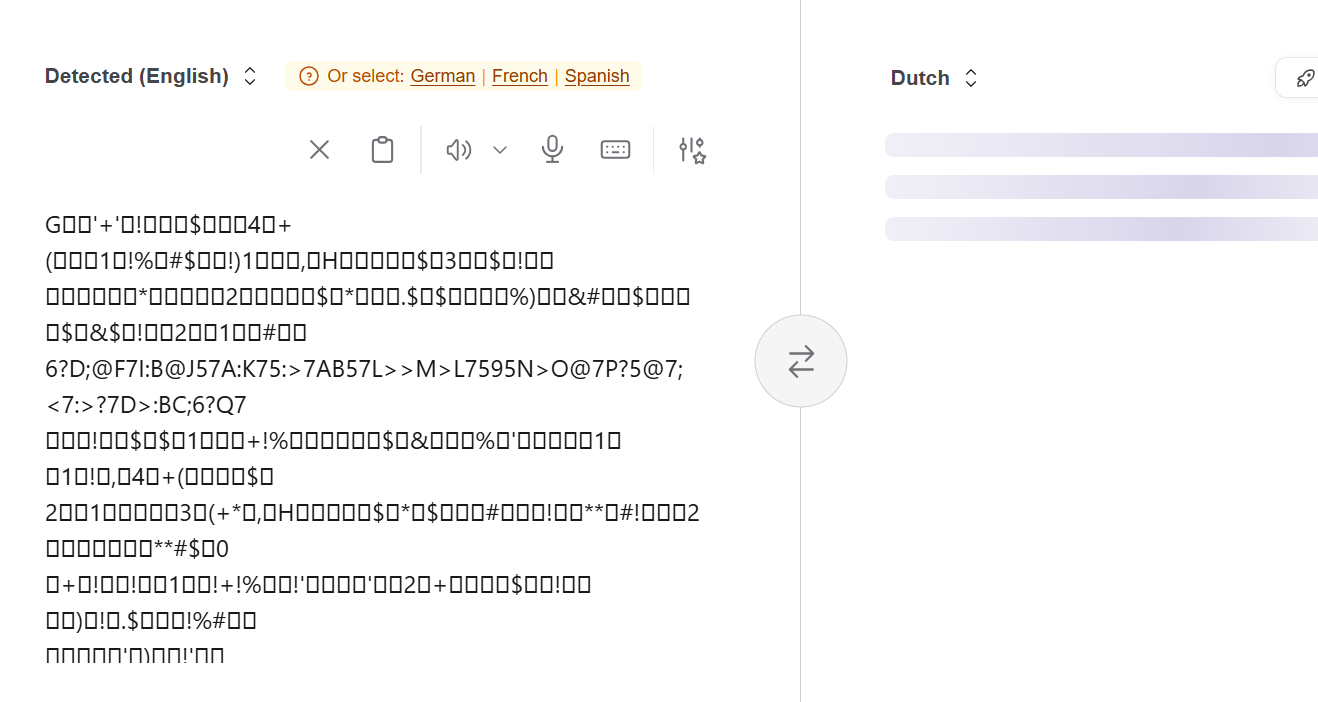Click the loading translation placeholder bars
This screenshot has height=702, width=1318.
coord(1101,187)
